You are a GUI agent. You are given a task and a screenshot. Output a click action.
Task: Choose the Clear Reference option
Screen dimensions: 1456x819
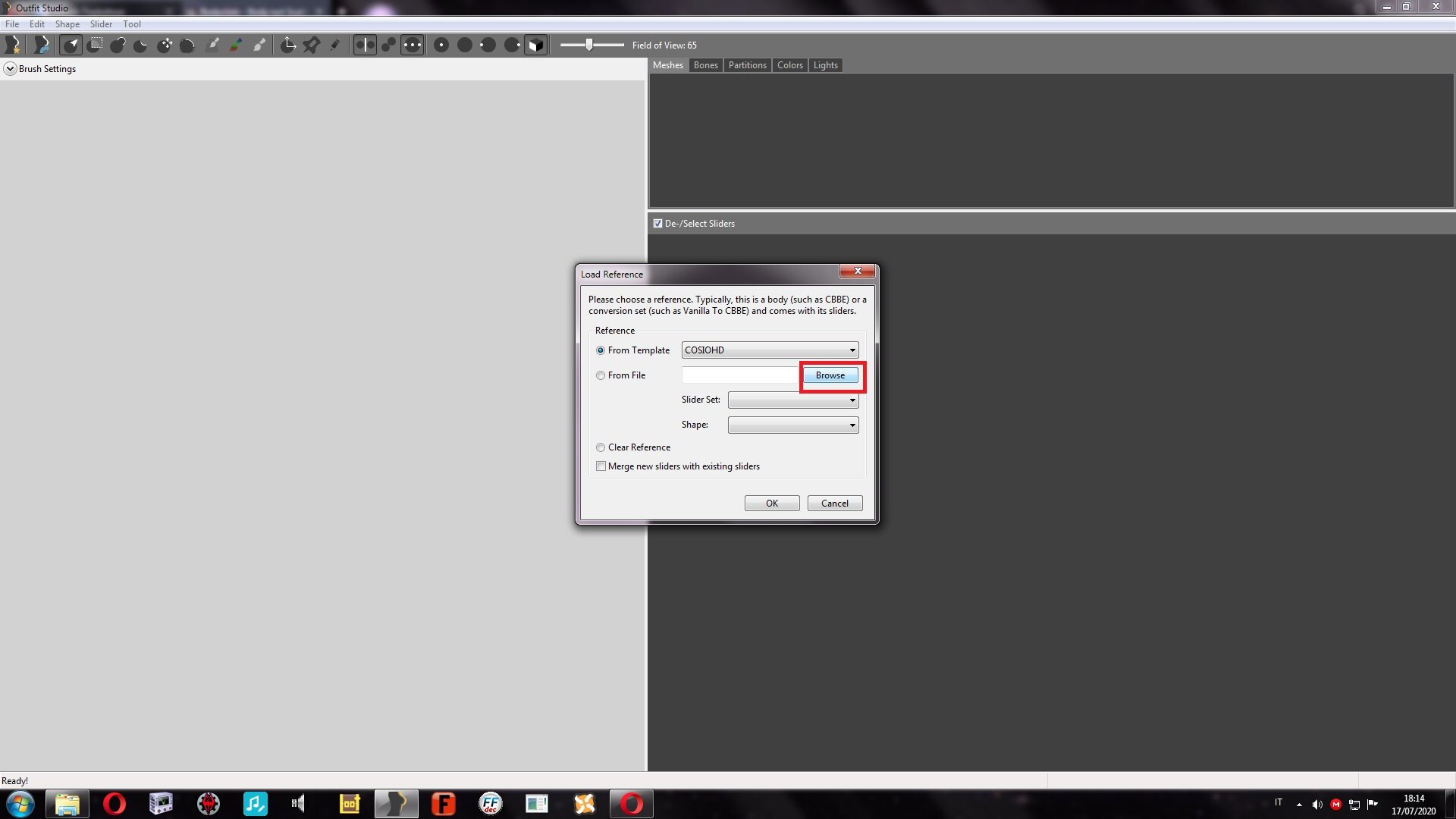pyautogui.click(x=601, y=447)
